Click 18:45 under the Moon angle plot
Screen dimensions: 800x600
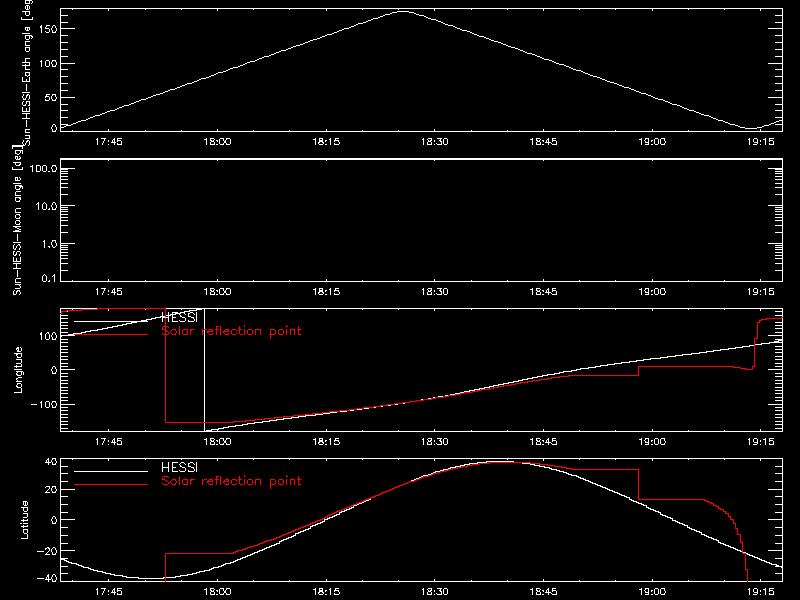click(543, 292)
